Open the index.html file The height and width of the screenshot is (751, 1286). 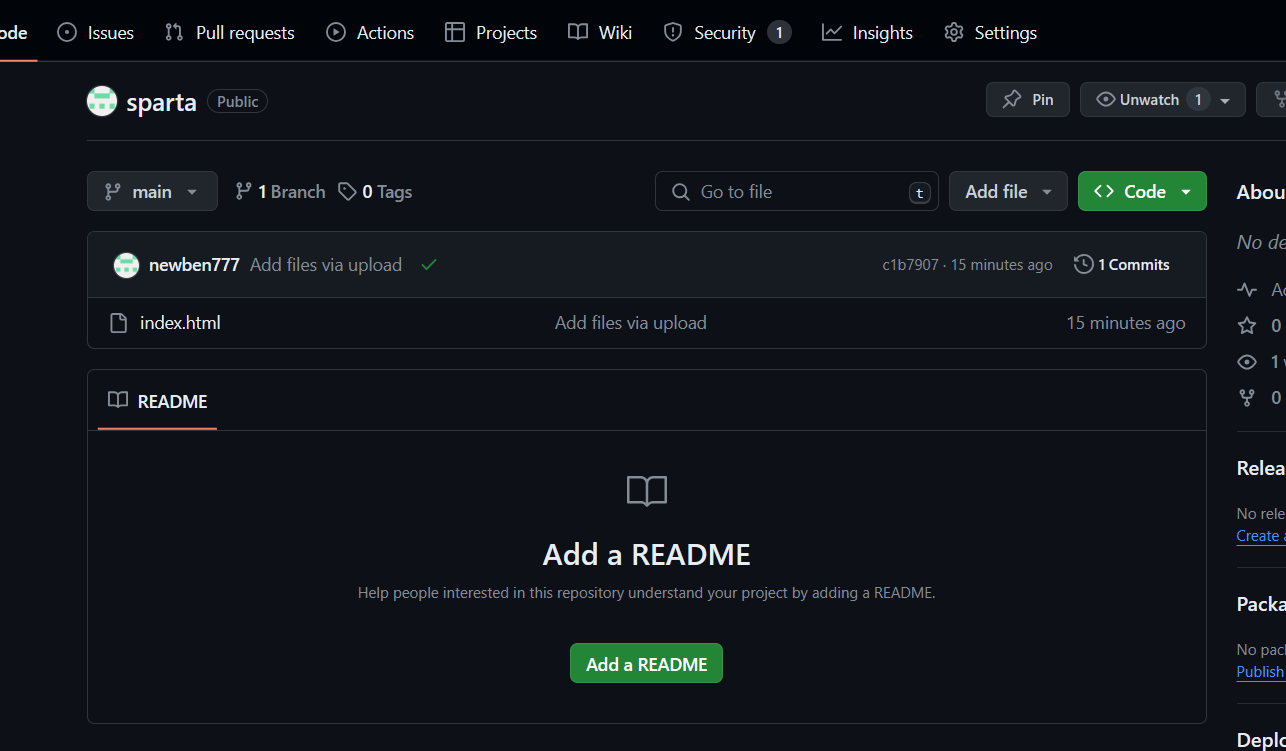point(180,323)
